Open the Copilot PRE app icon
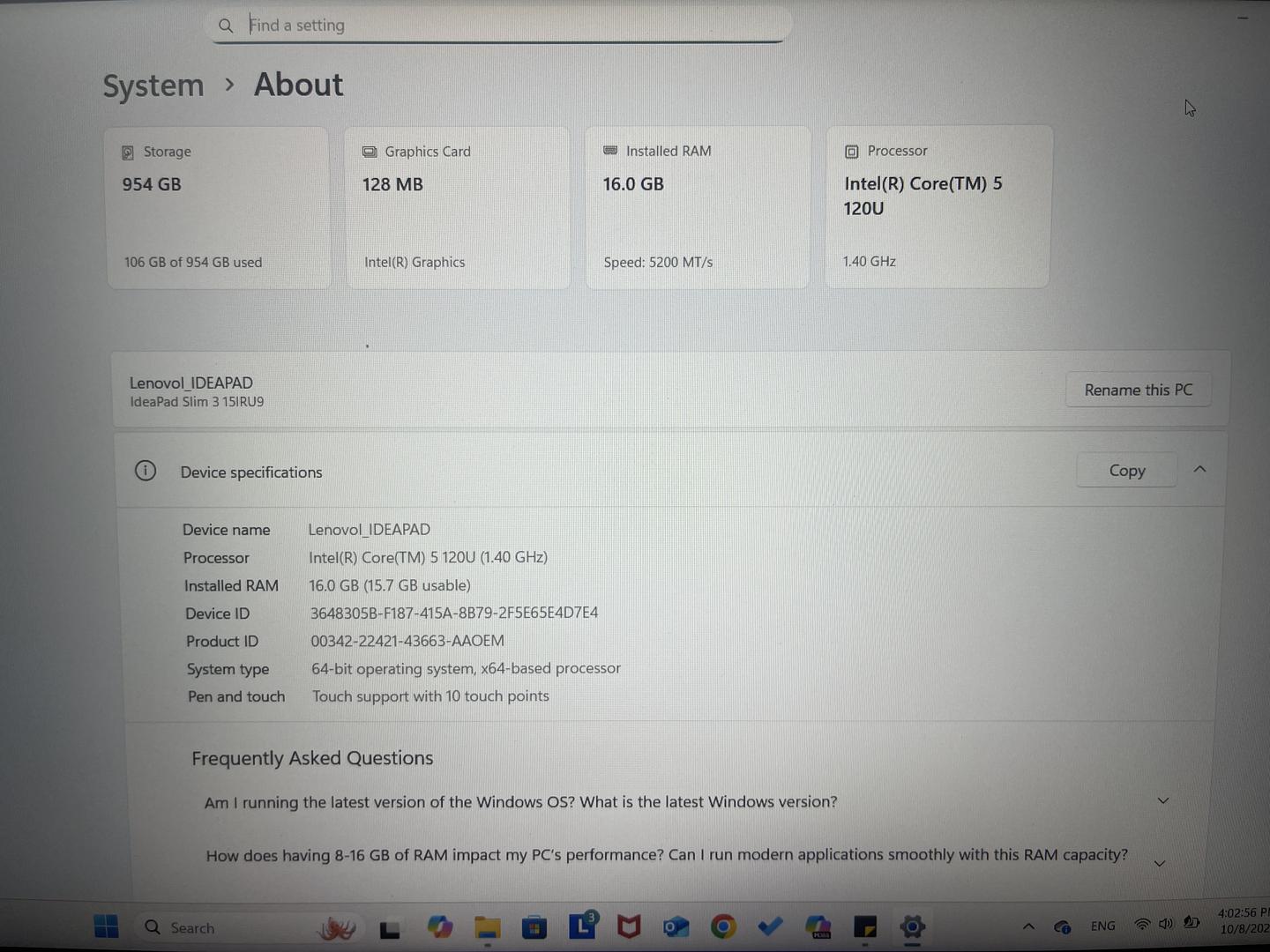The width and height of the screenshot is (1270, 952). point(818,926)
